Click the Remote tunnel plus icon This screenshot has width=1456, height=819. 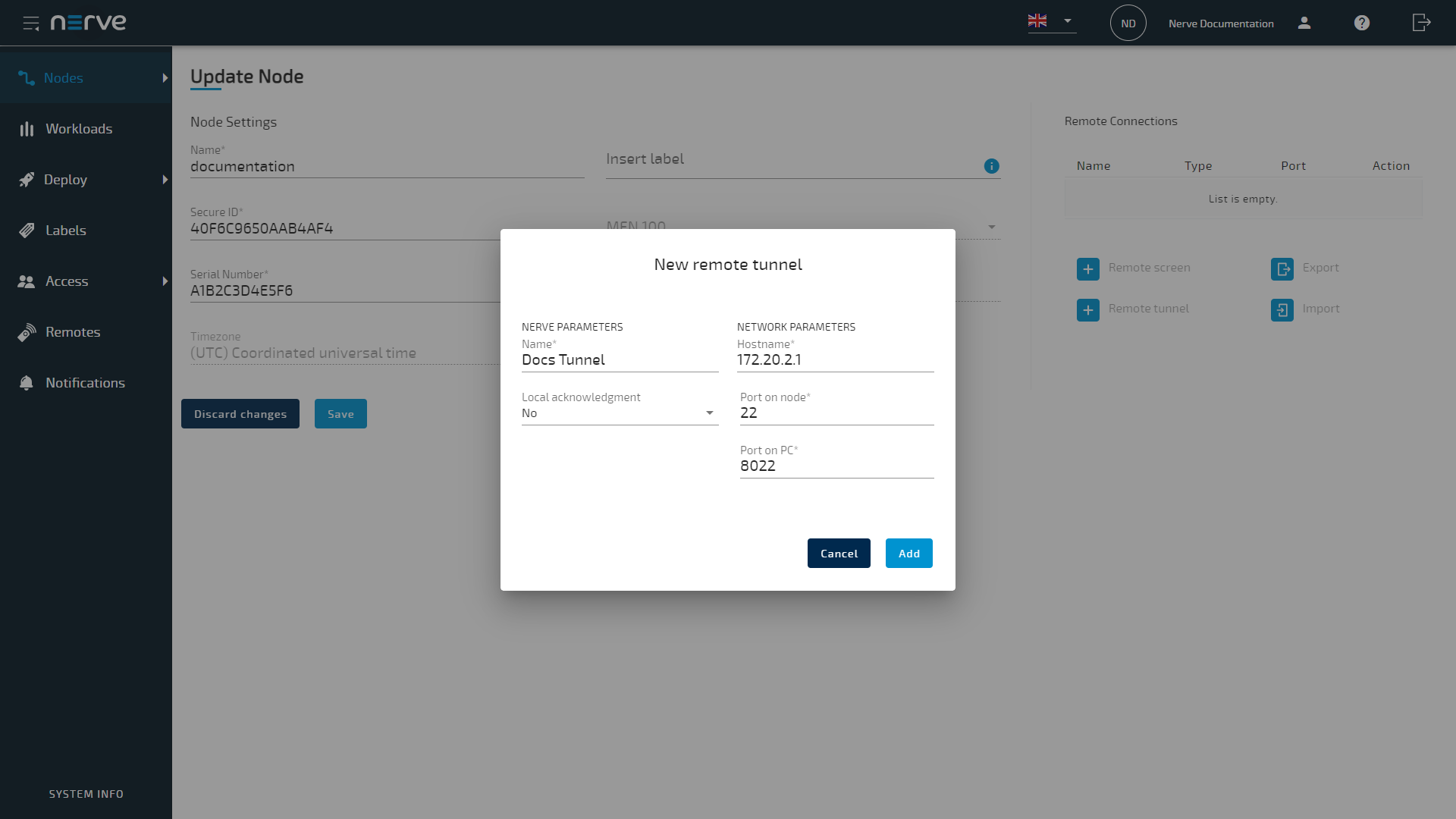pyautogui.click(x=1087, y=309)
